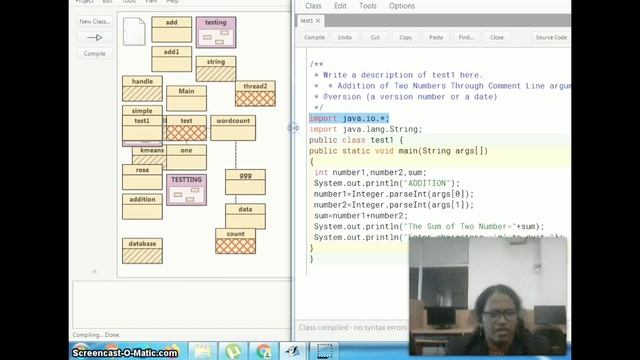
Task: Click the 'import java.lang.String;' line
Action: (365, 129)
